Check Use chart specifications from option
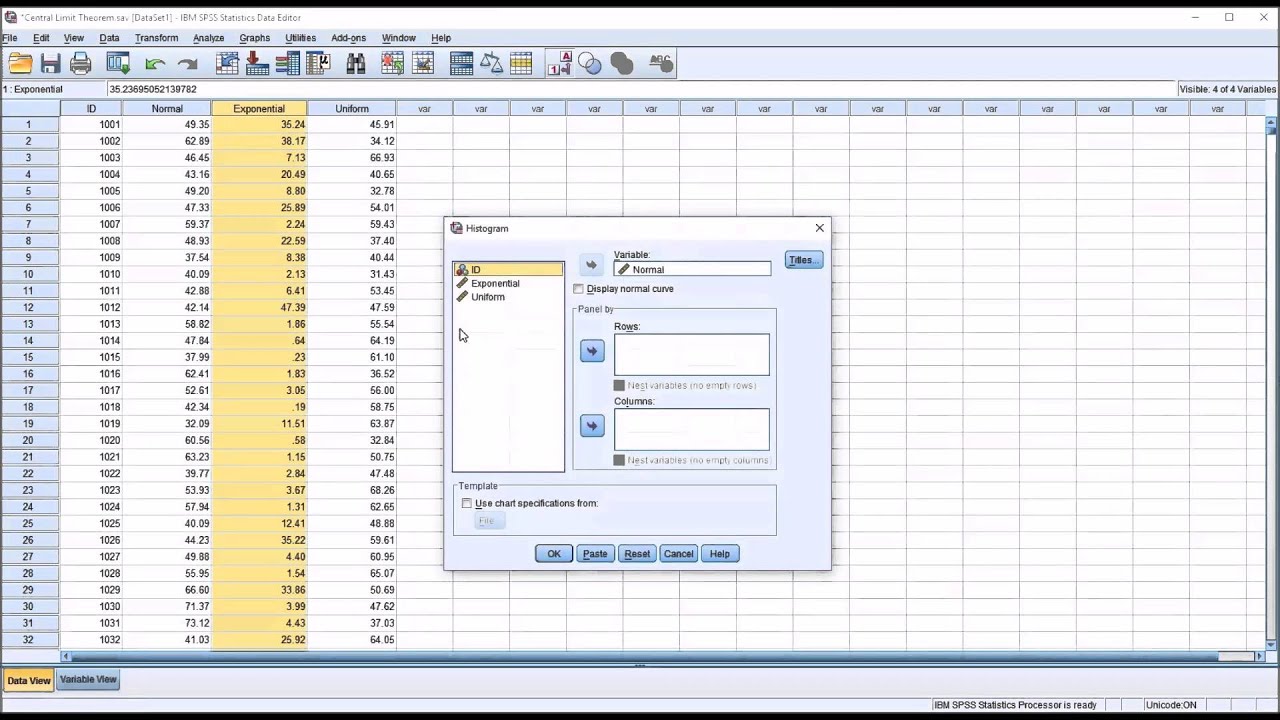The width and height of the screenshot is (1280, 720). (467, 503)
